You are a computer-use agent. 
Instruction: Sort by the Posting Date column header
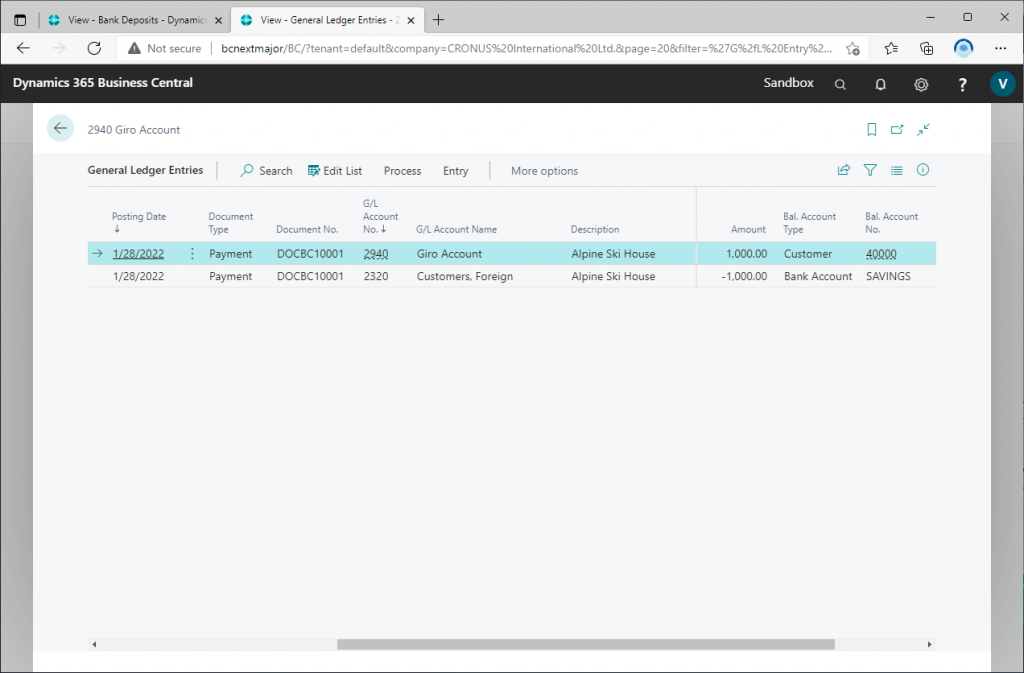(138, 222)
